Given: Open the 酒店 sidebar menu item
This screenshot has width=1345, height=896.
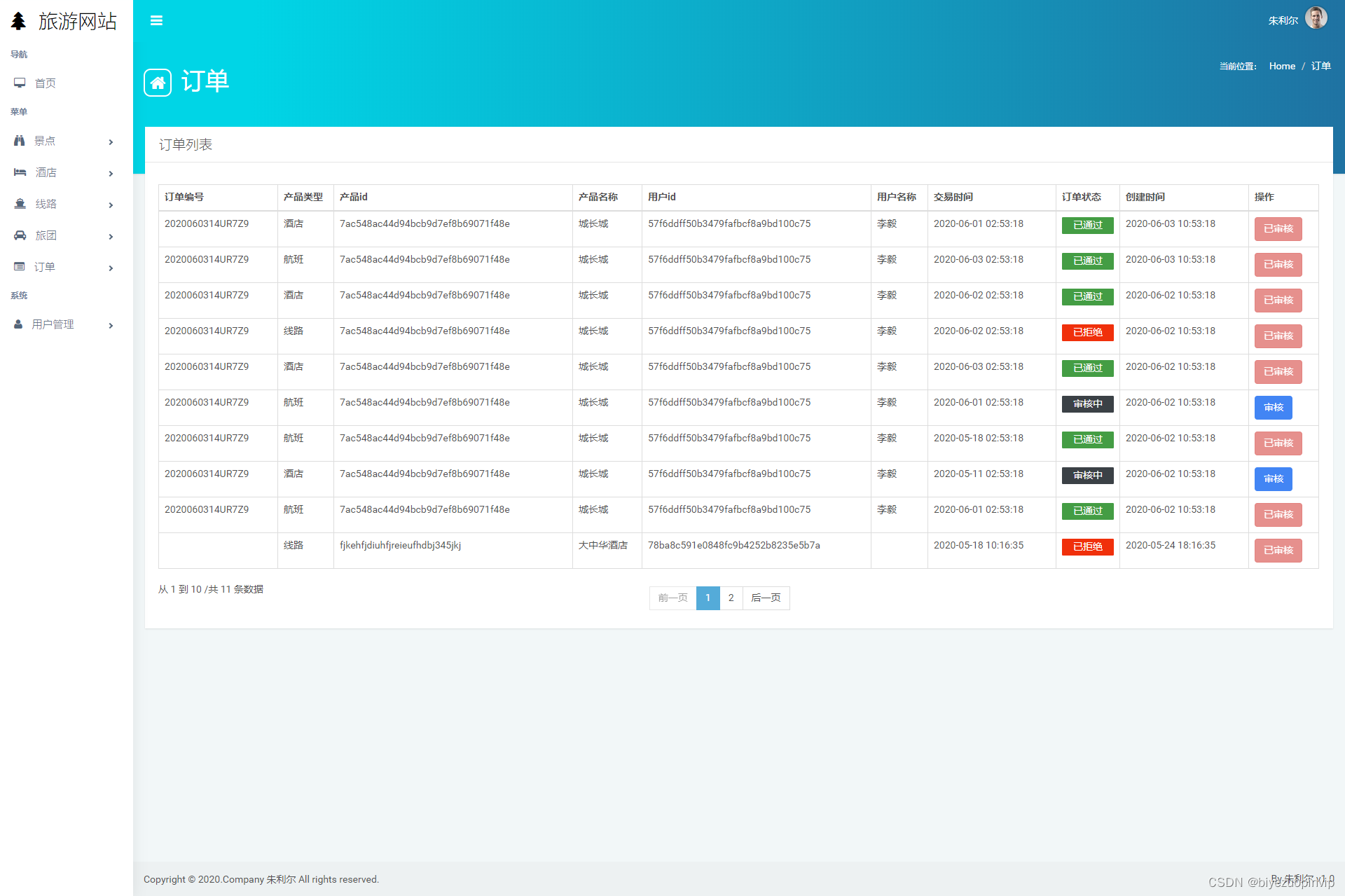Looking at the screenshot, I should (46, 172).
